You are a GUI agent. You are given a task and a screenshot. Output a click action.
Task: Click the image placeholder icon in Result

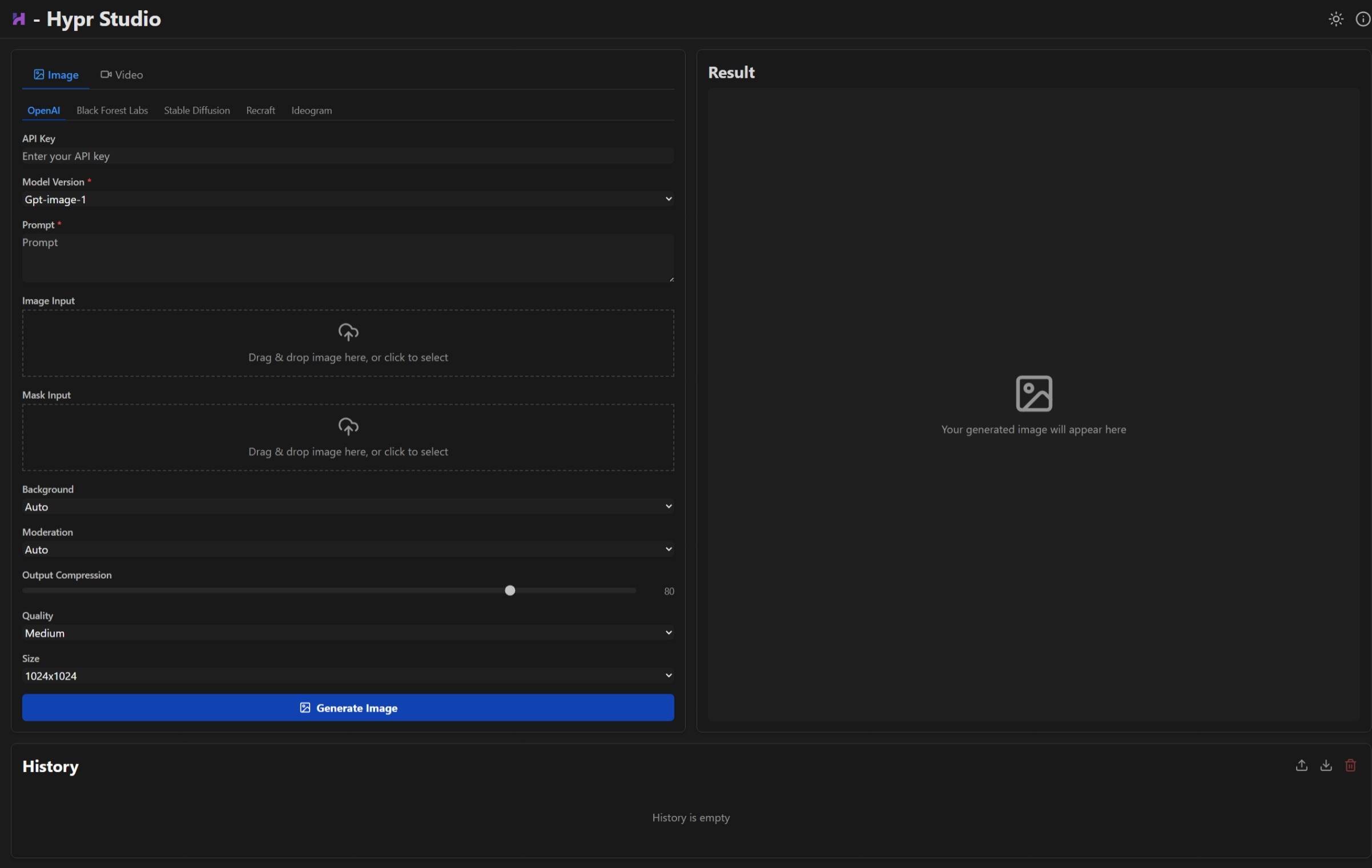point(1033,393)
